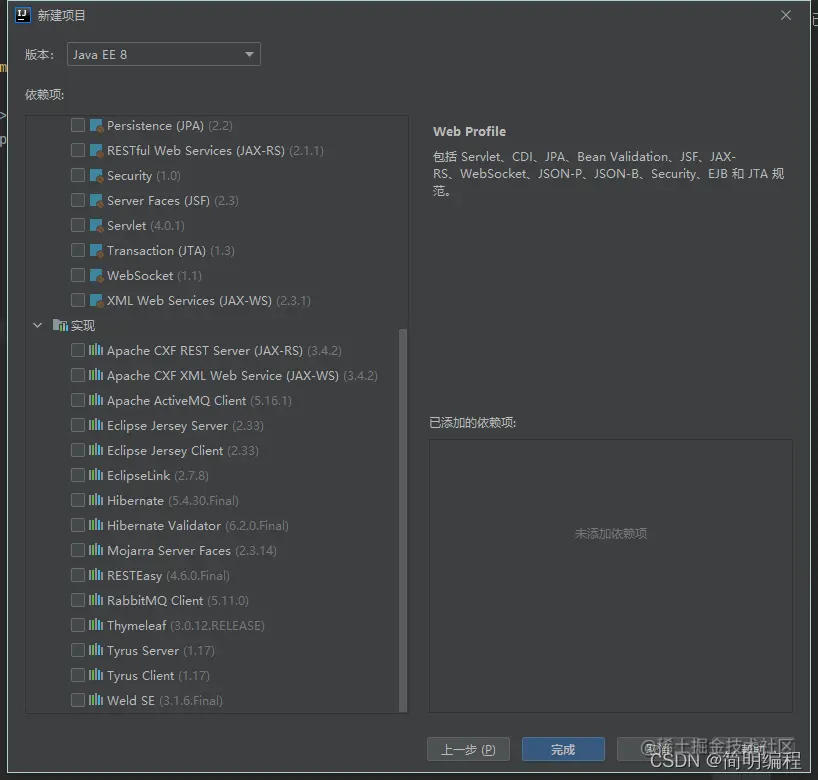
Task: Click the XML Web Services (JAX-WS) icon
Action: (x=96, y=301)
